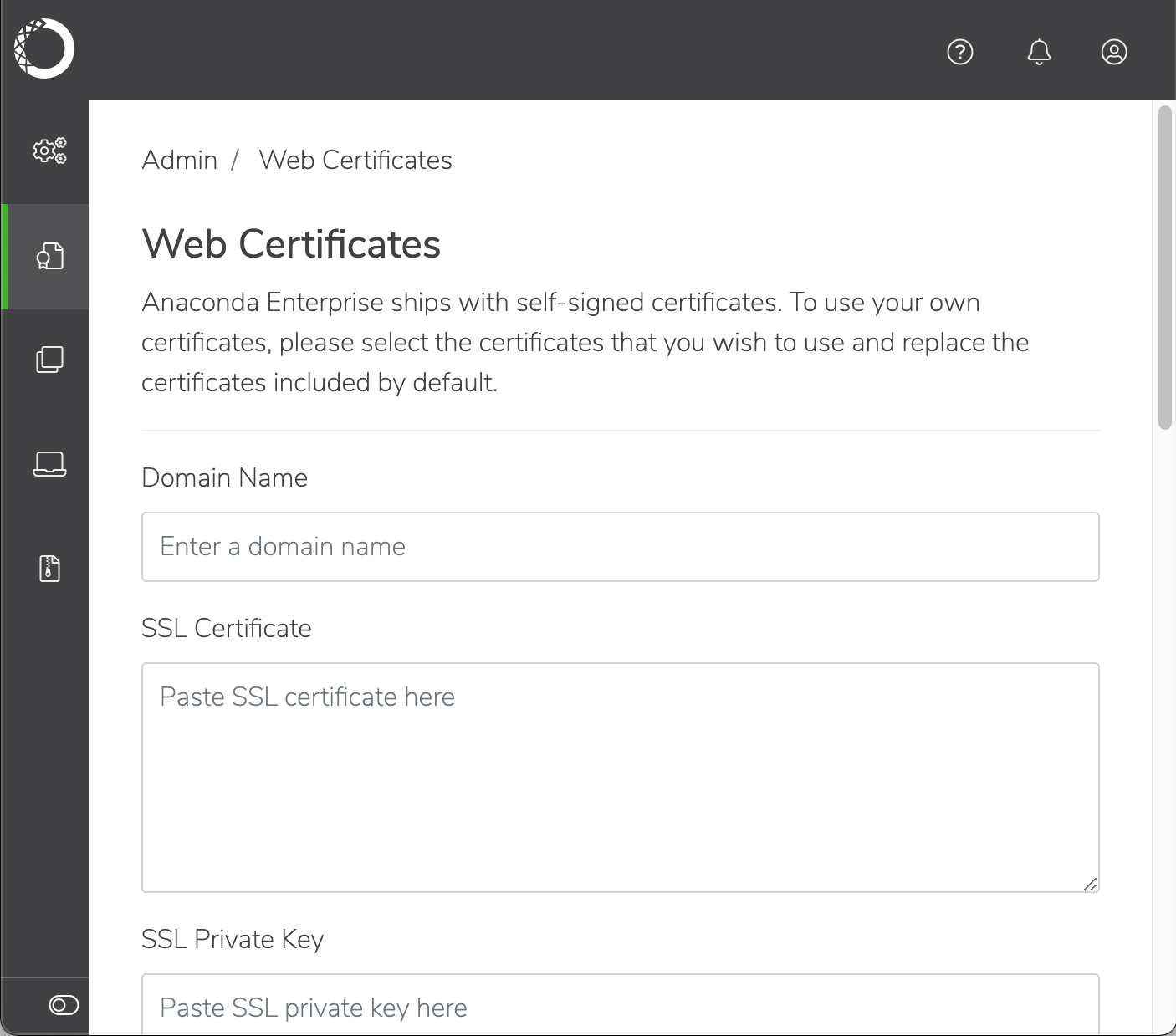
Task: Open notifications bell icon
Action: [x=1039, y=52]
